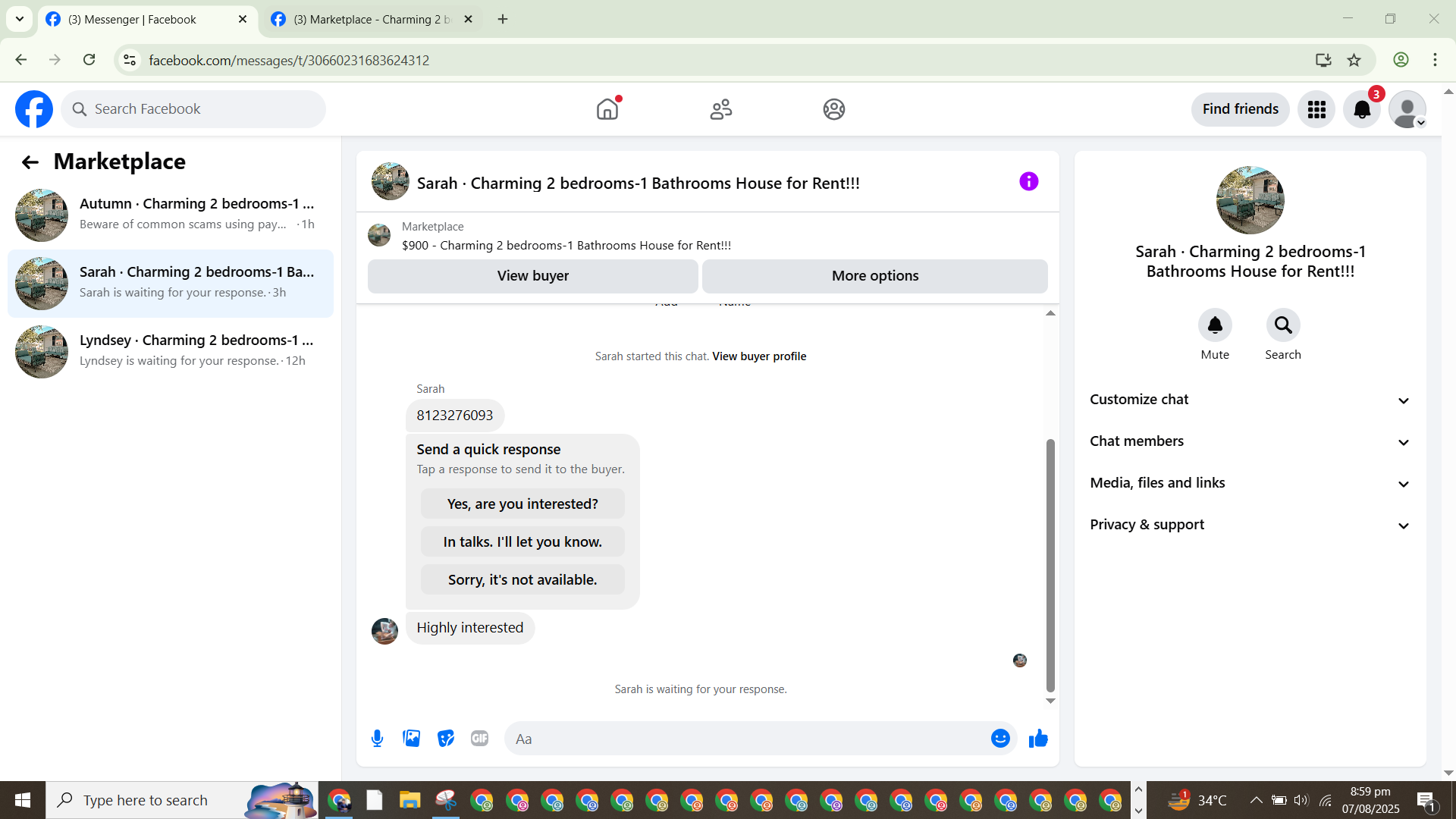
Task: Open the notifications bell with 3 badge
Action: (1362, 109)
